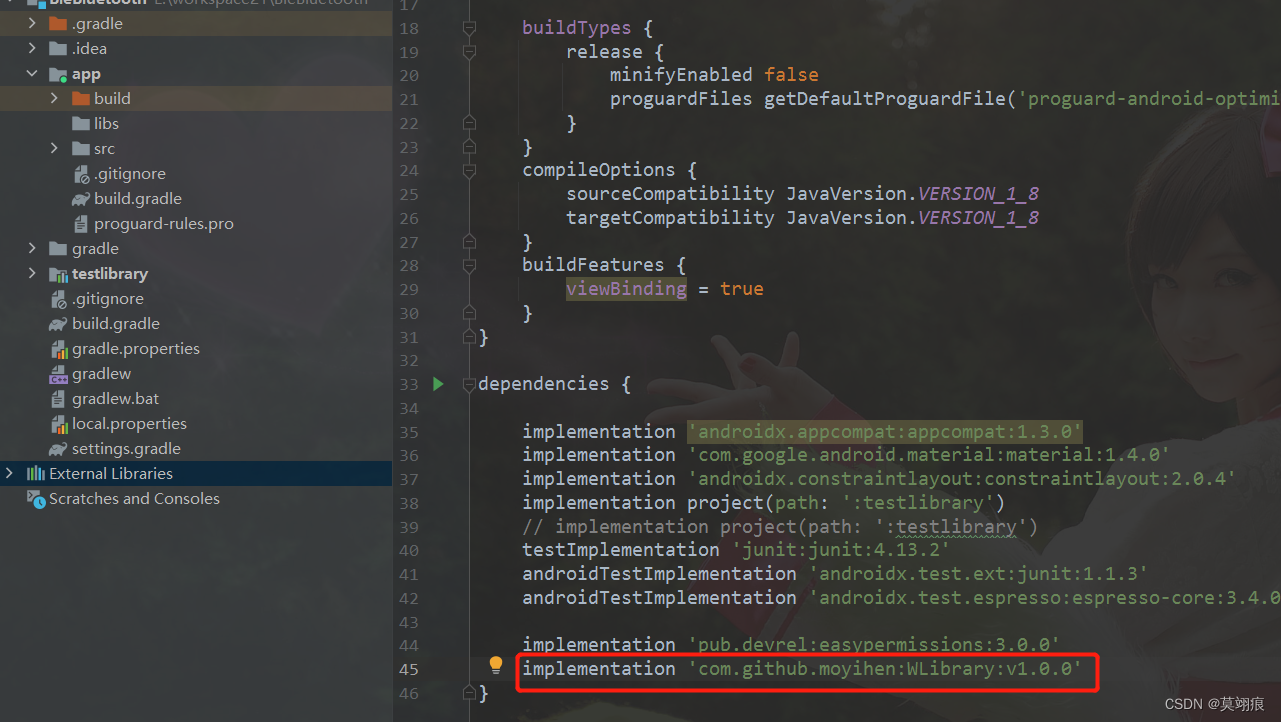Click the viewBinding keyword
This screenshot has width=1281, height=722.
coord(626,288)
